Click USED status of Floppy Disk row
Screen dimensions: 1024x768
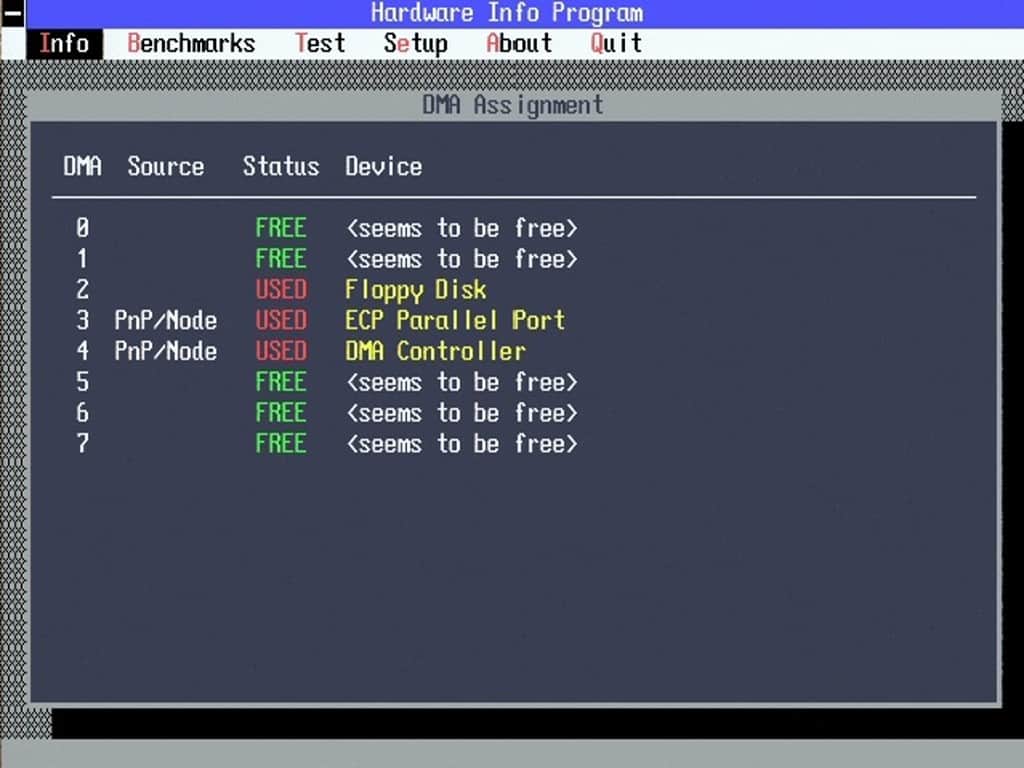pos(281,289)
